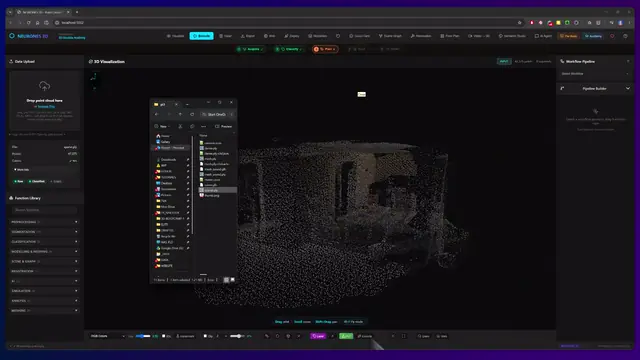640x360 pixels.
Task: Click the purple Label button in bottom toolbar
Action: (x=318, y=336)
